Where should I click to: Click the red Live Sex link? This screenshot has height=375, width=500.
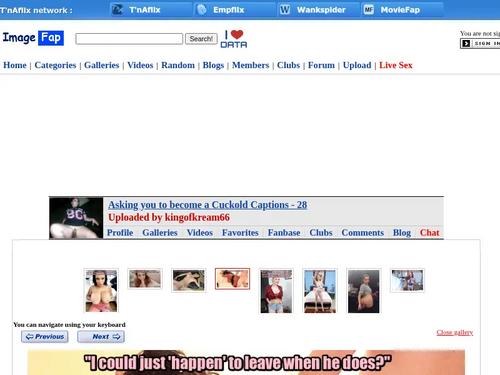coord(396,65)
